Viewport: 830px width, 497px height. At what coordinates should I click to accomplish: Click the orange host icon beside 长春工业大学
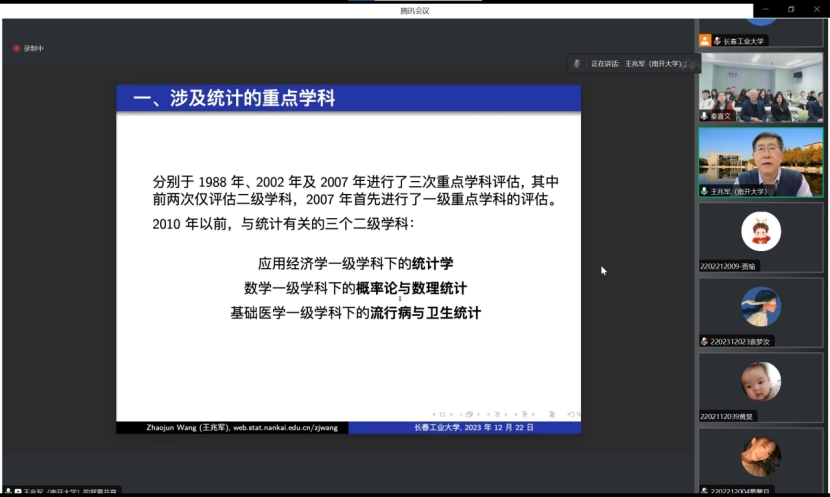click(x=705, y=41)
